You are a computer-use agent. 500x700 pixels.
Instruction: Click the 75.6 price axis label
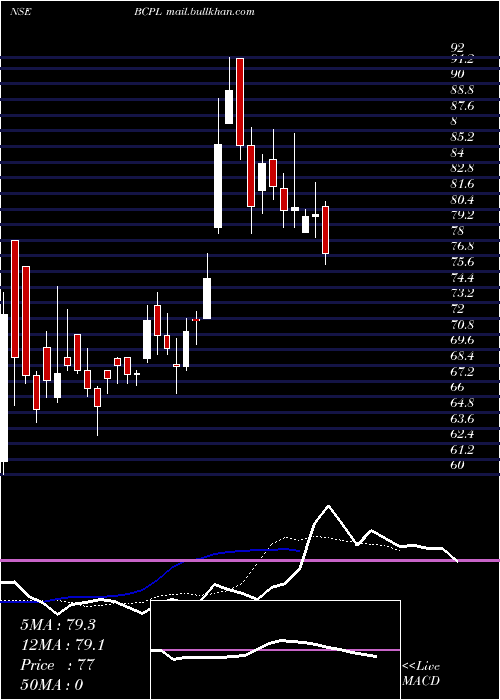tap(462, 262)
